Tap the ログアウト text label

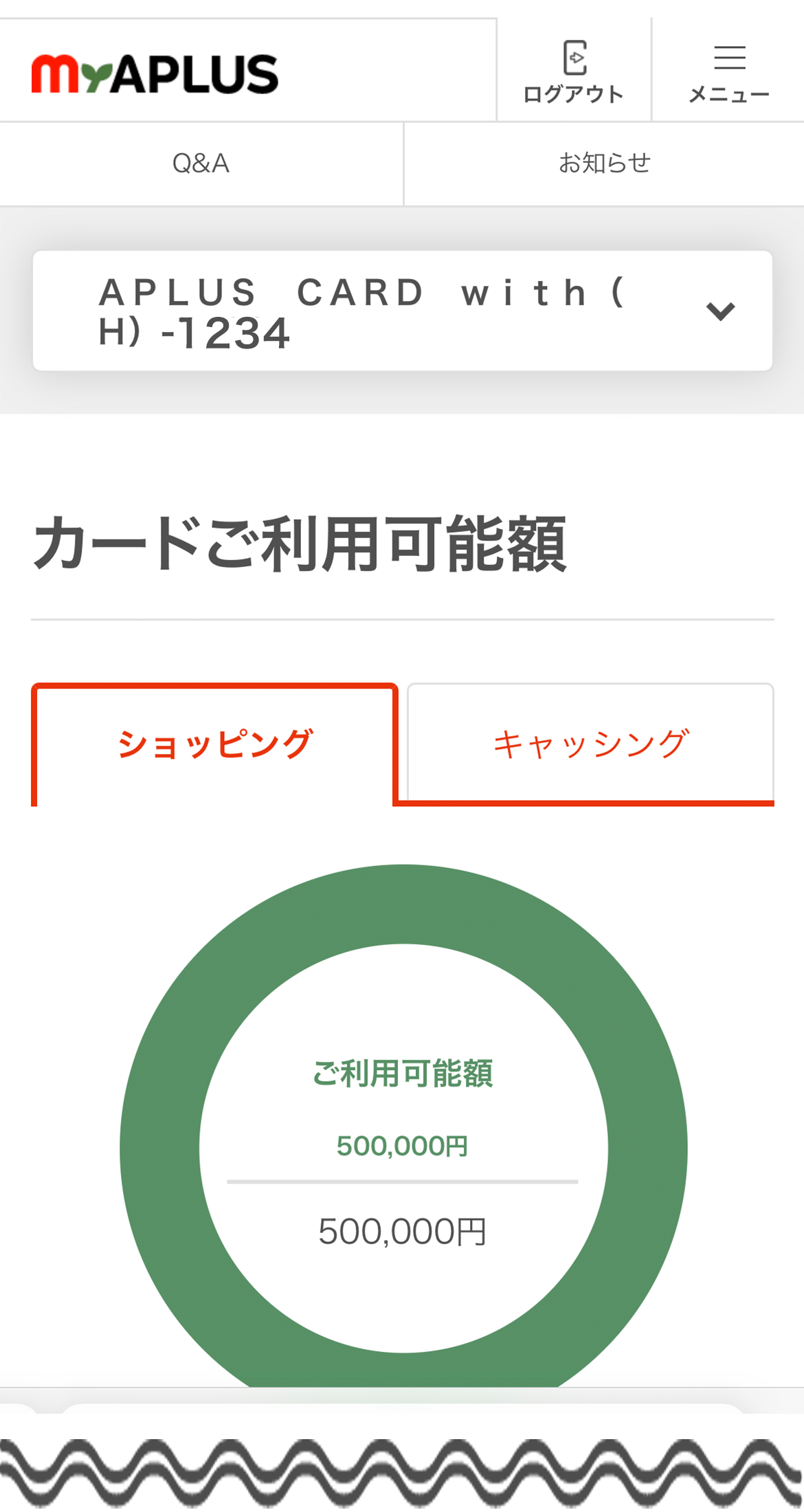point(573,95)
